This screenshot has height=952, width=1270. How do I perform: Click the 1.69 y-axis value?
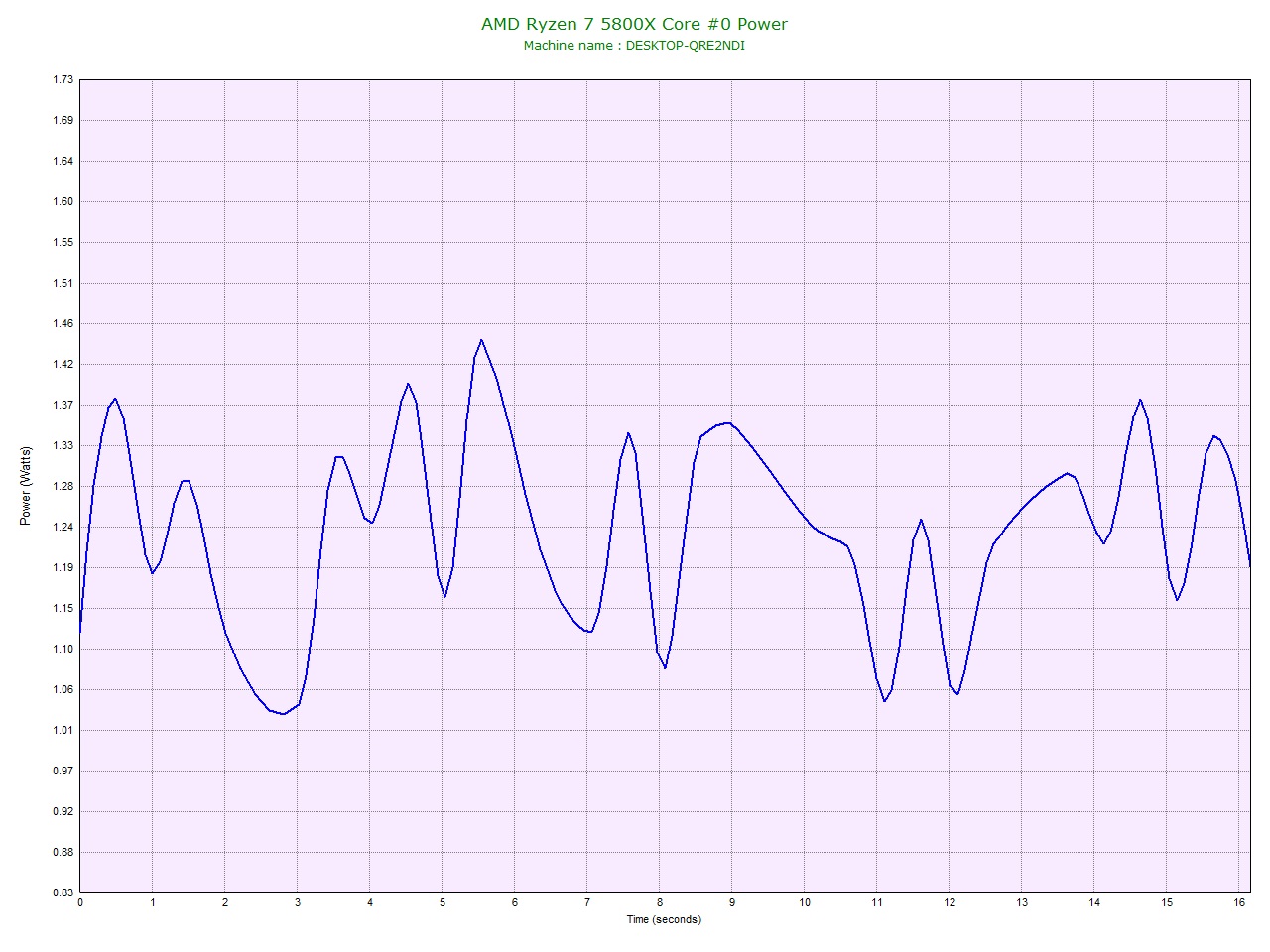[63, 120]
